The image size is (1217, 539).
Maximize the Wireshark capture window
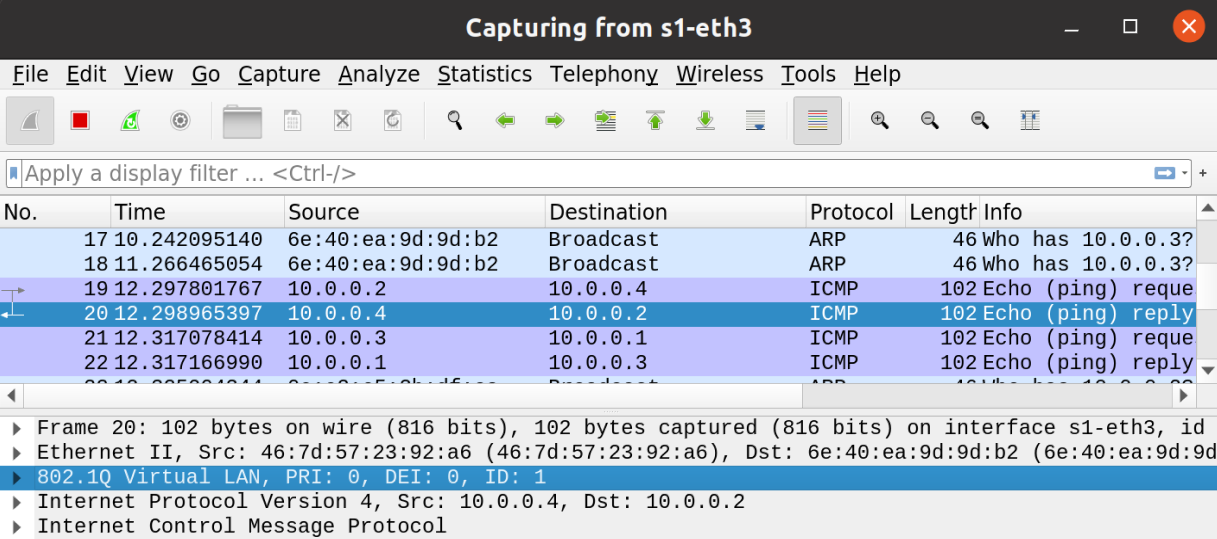[x=1130, y=27]
